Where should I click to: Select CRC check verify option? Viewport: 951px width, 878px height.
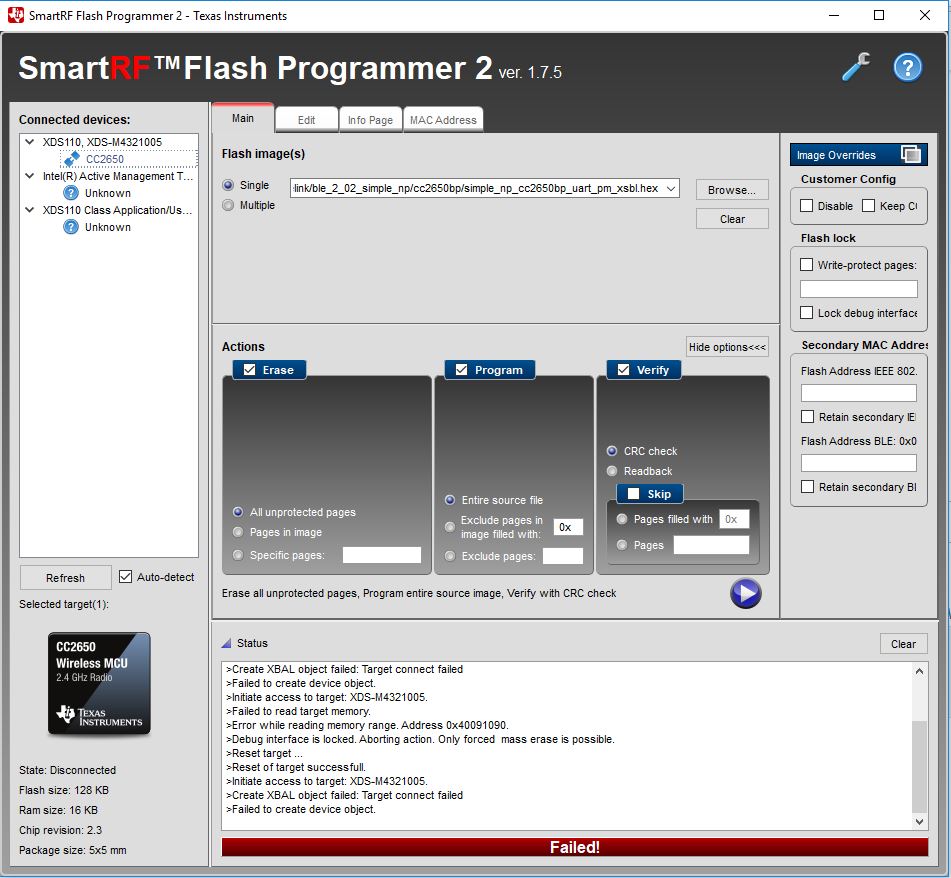(x=612, y=451)
